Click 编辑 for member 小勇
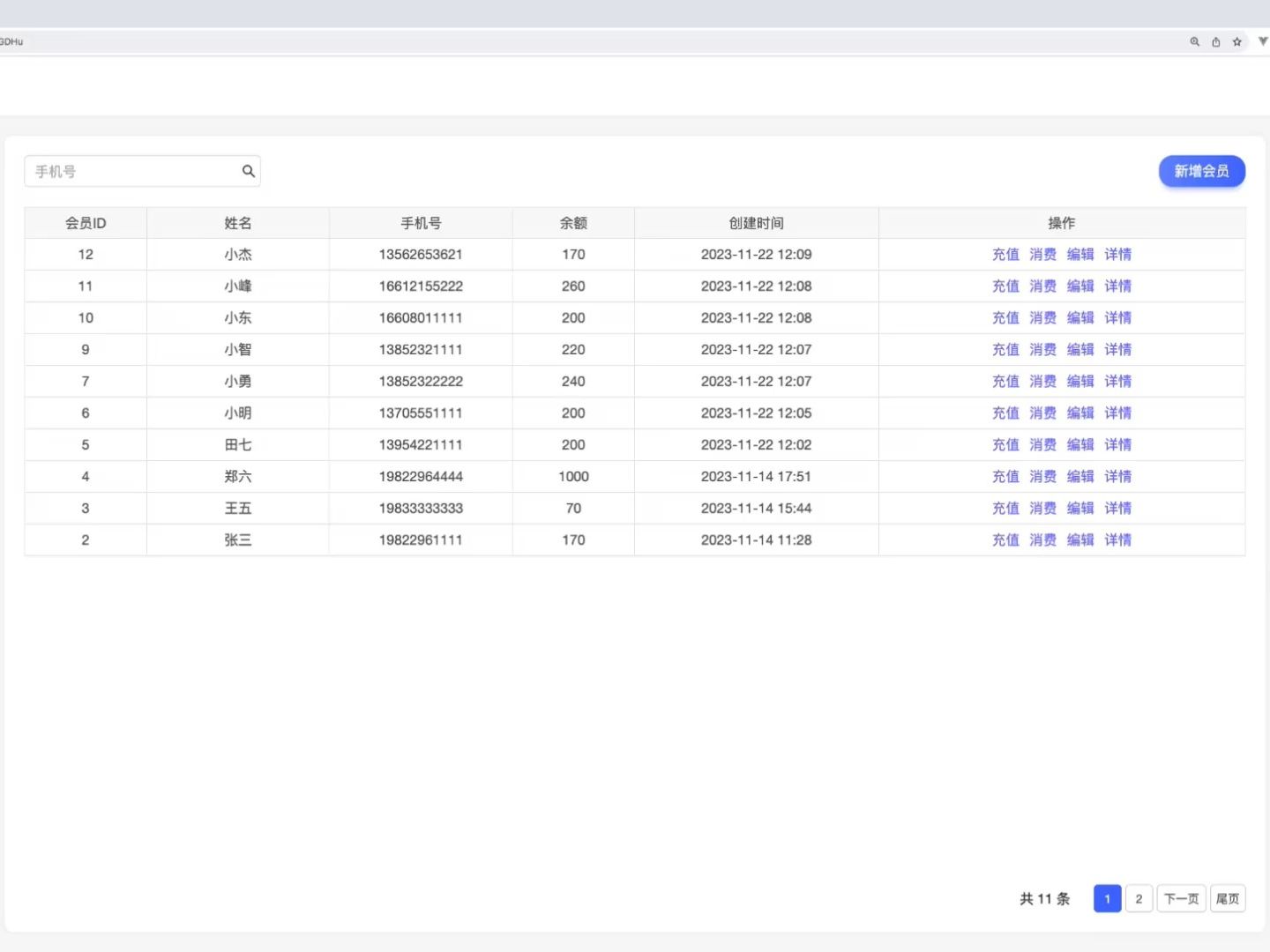The height and width of the screenshot is (952, 1270). pos(1080,381)
